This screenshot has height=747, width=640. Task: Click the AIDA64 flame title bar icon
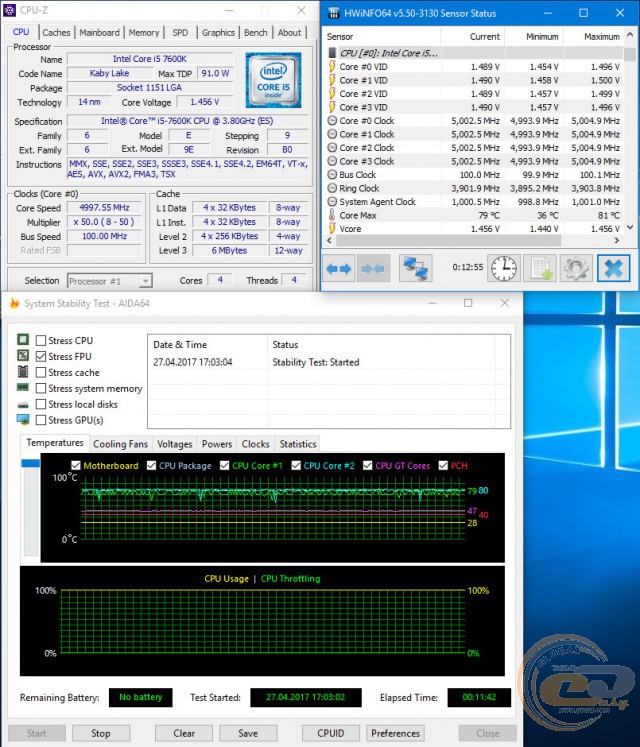14,303
